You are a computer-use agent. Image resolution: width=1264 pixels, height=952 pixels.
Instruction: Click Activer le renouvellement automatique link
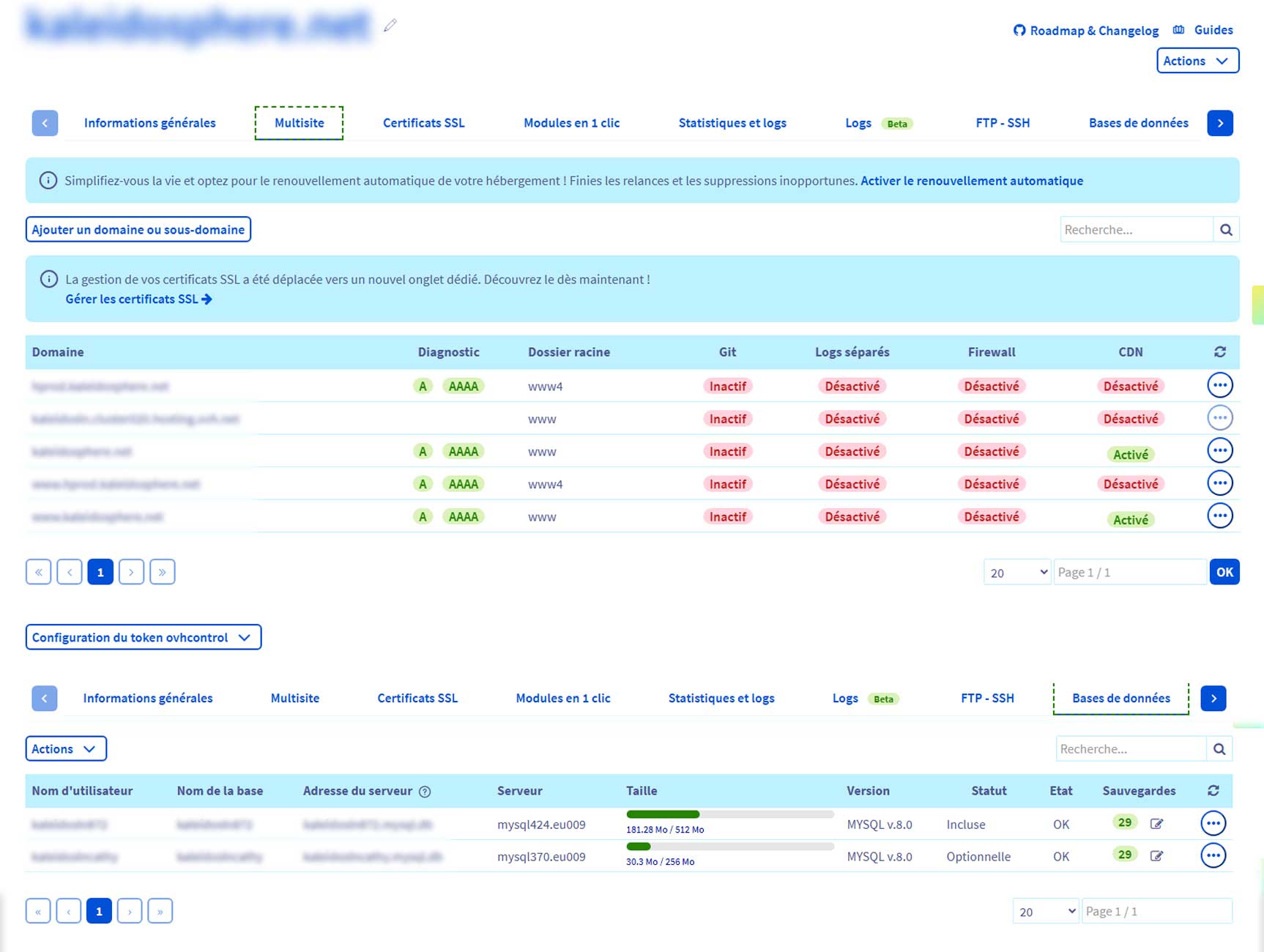[x=971, y=181]
